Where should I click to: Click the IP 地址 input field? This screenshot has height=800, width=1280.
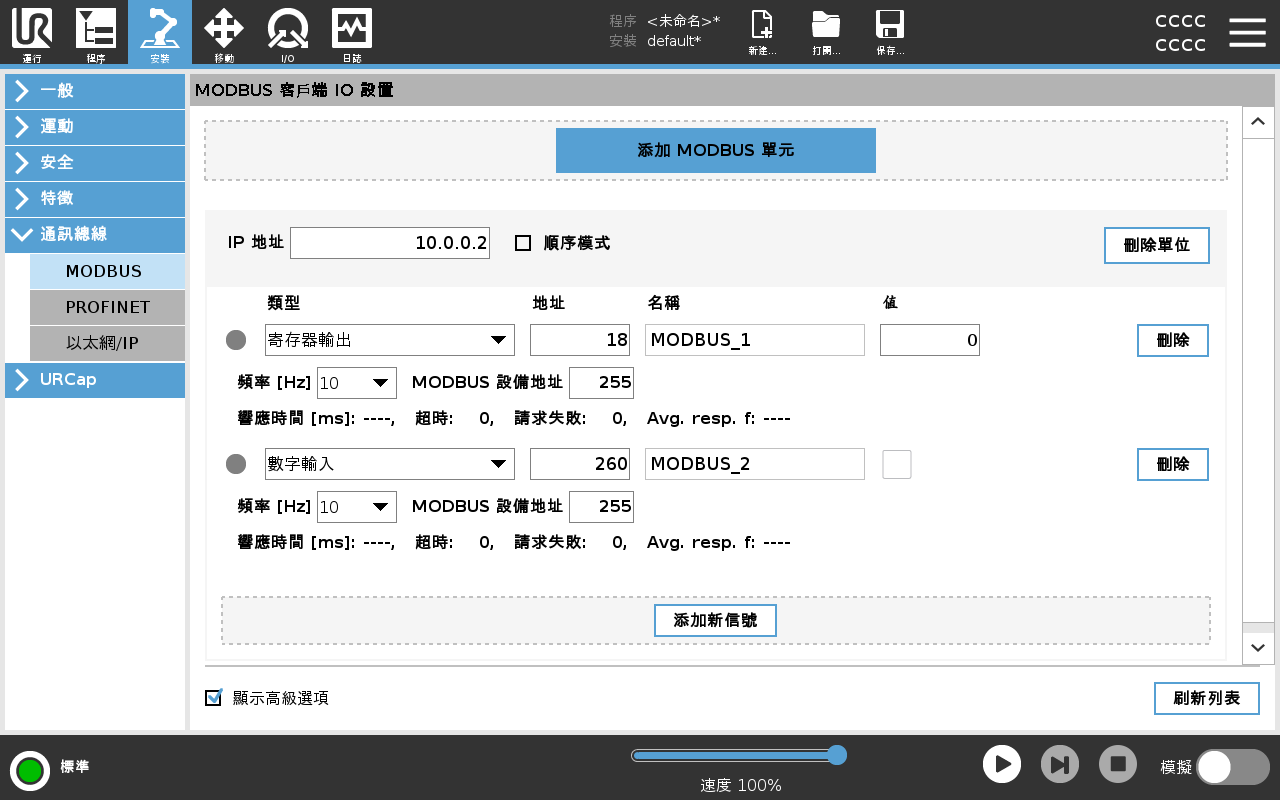pos(390,243)
